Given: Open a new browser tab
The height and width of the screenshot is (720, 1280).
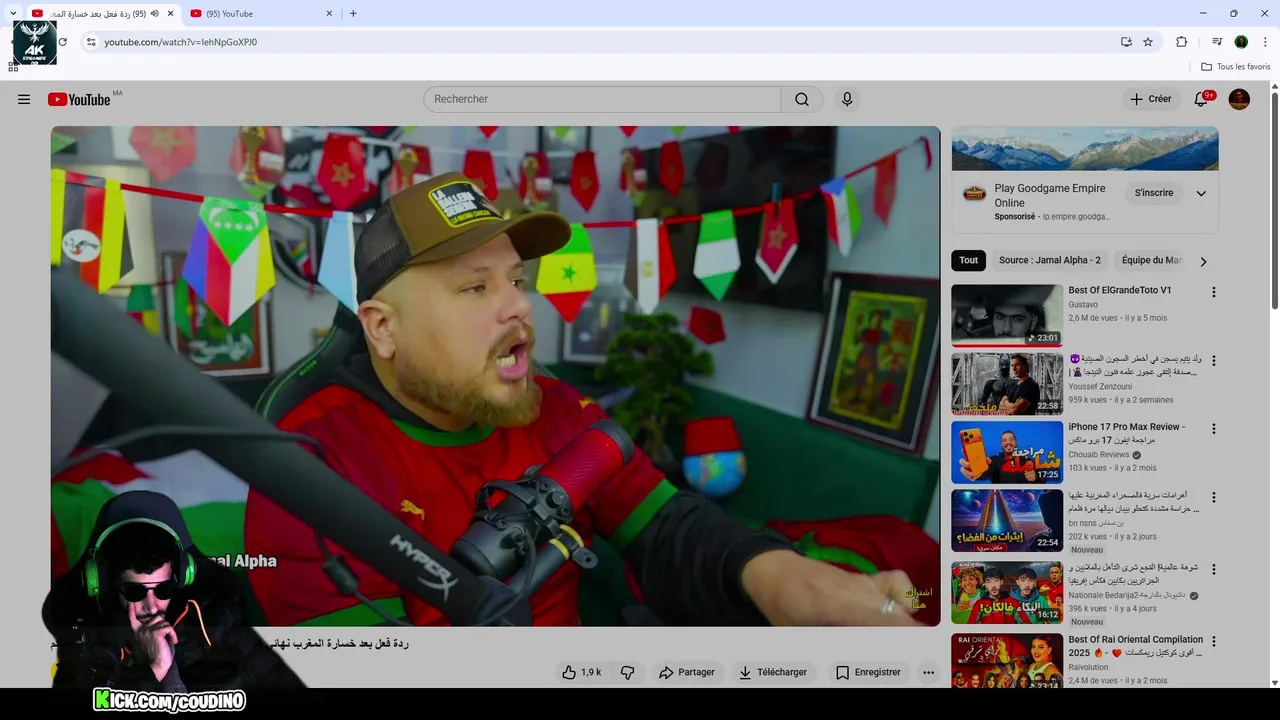Looking at the screenshot, I should (353, 13).
